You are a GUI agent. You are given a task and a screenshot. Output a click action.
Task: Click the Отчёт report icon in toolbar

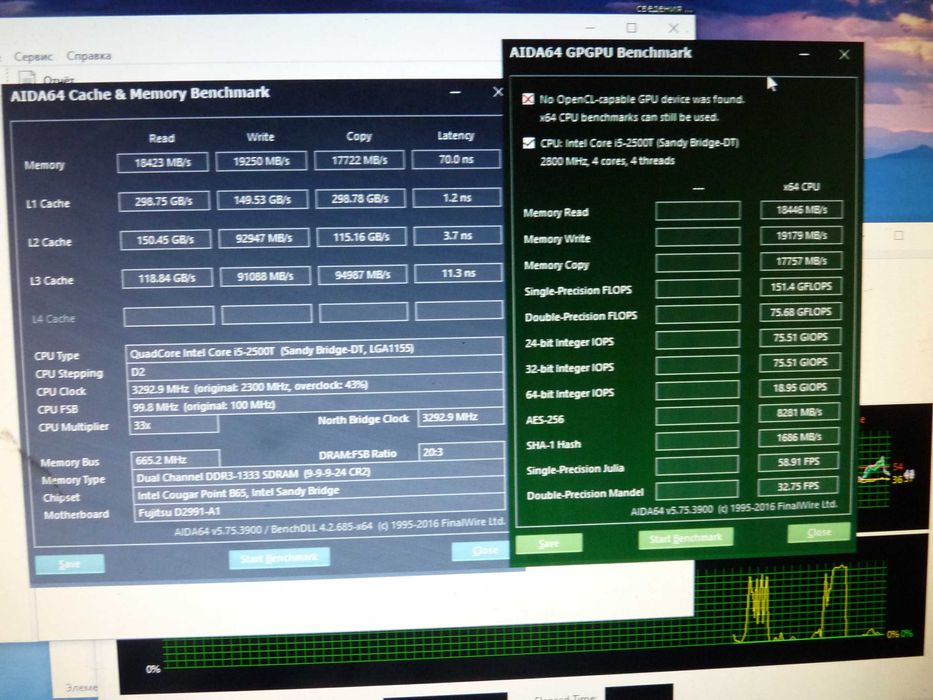pos(27,78)
